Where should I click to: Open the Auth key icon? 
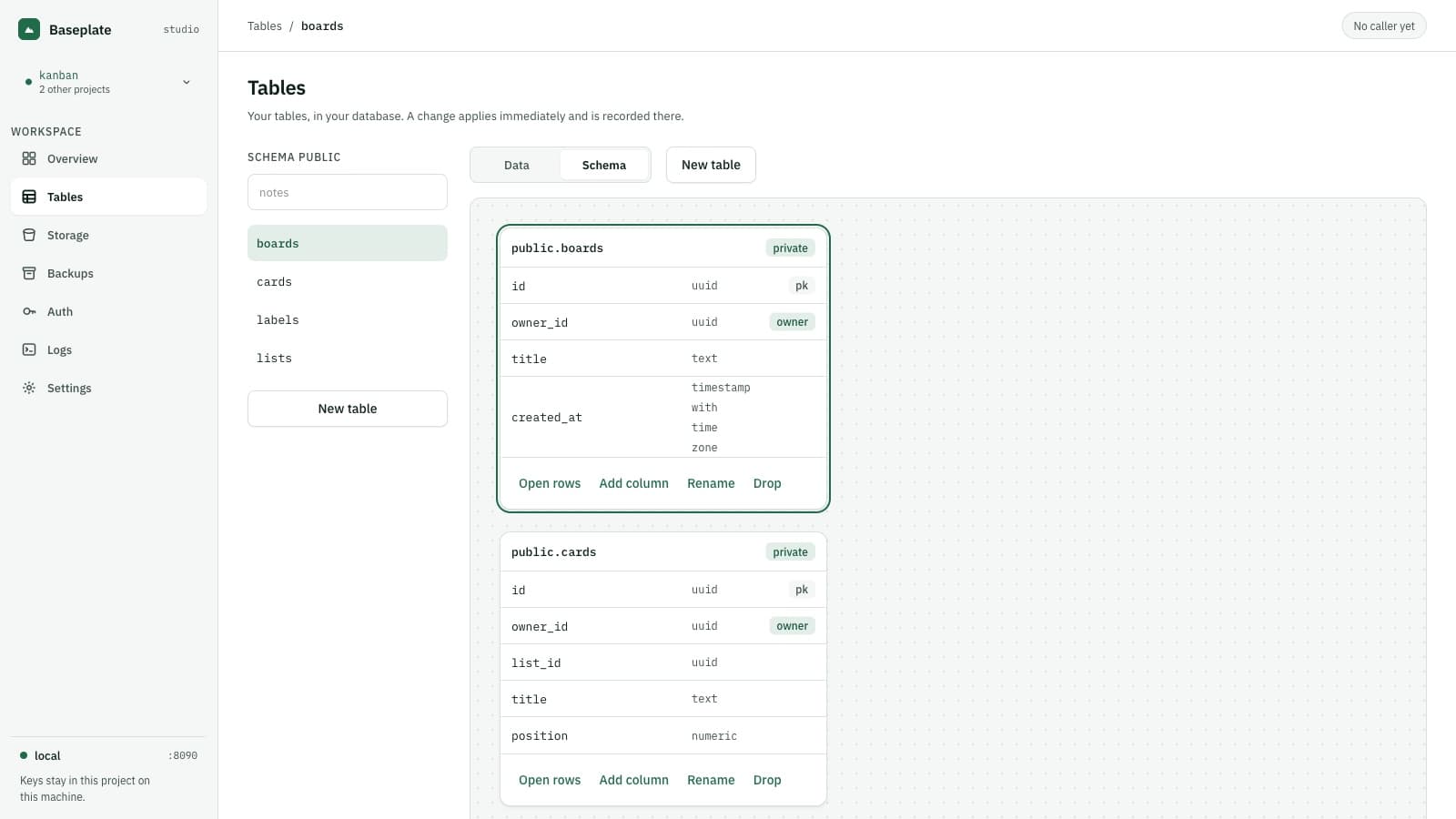point(29,311)
